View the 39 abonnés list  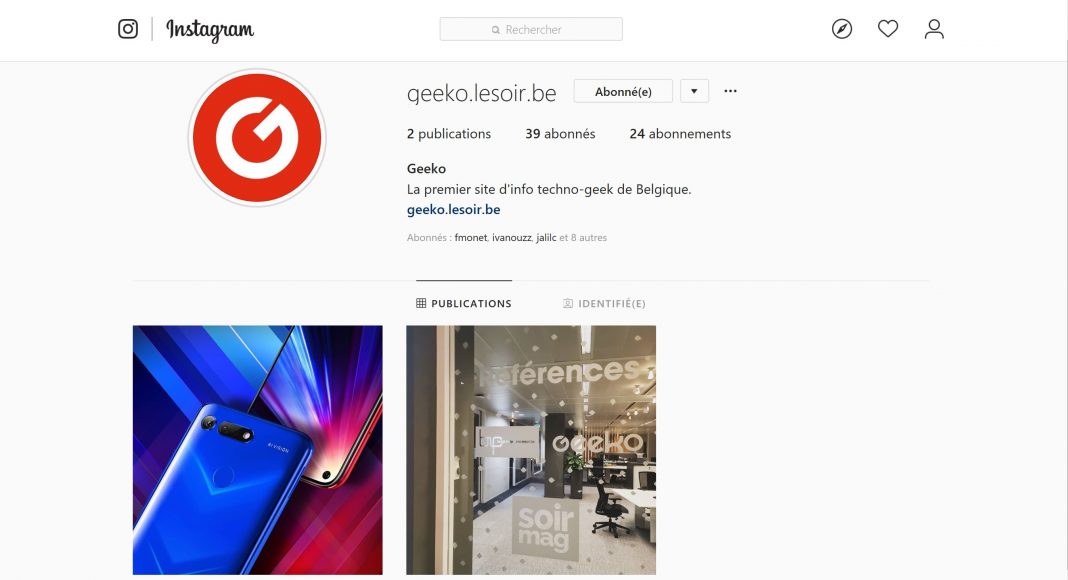click(x=560, y=134)
